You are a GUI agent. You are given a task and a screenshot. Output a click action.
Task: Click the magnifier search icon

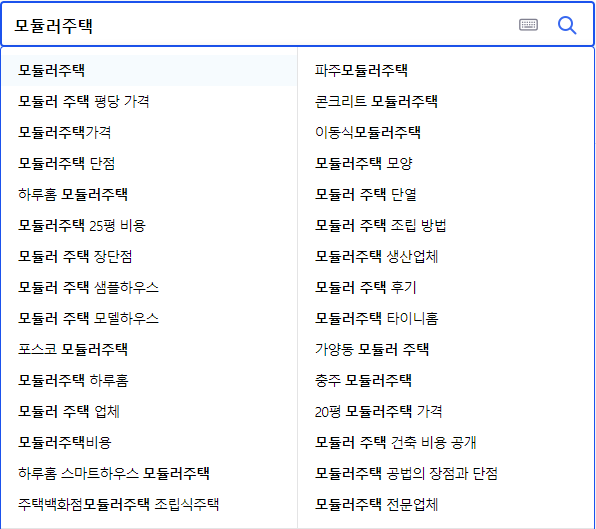[567, 25]
